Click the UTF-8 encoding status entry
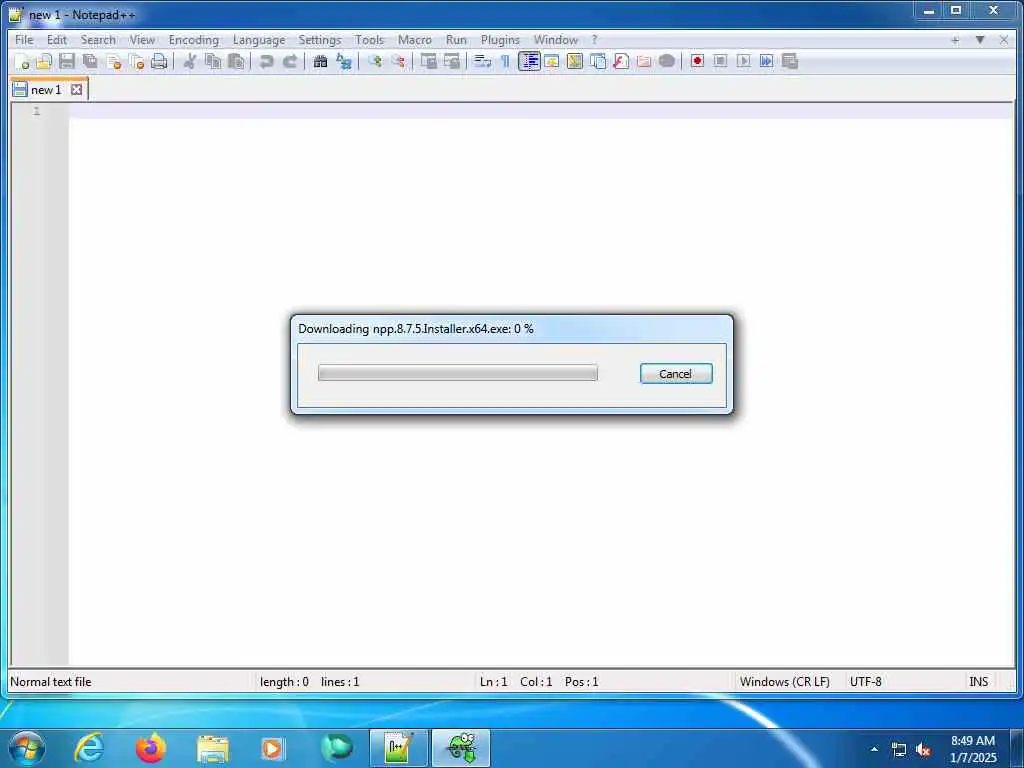This screenshot has height=768, width=1024. click(x=866, y=682)
